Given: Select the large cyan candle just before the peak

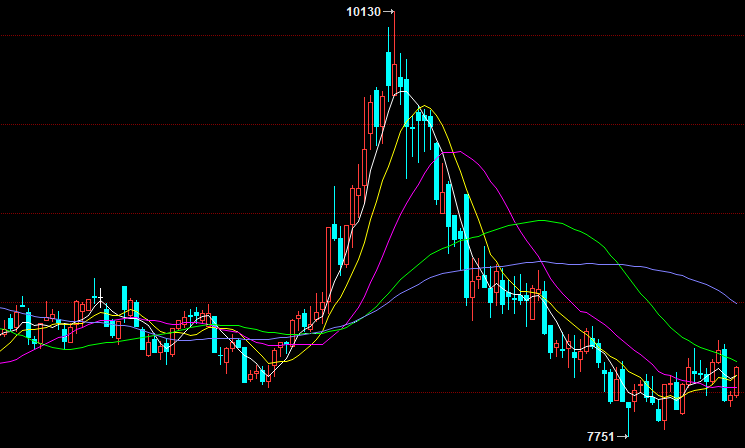Looking at the screenshot, I should [x=388, y=70].
